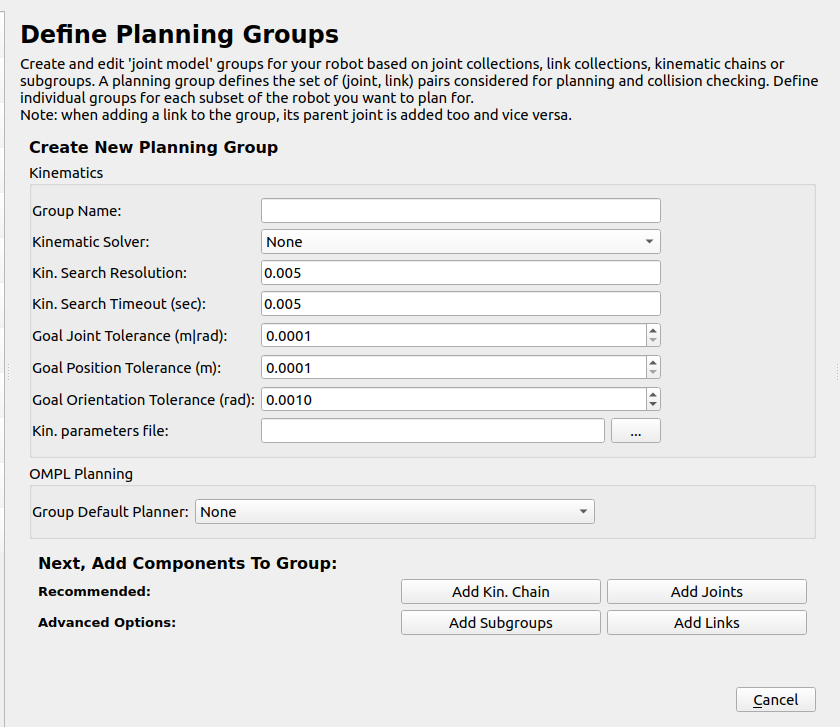Click the Group Name text field

(x=460, y=210)
